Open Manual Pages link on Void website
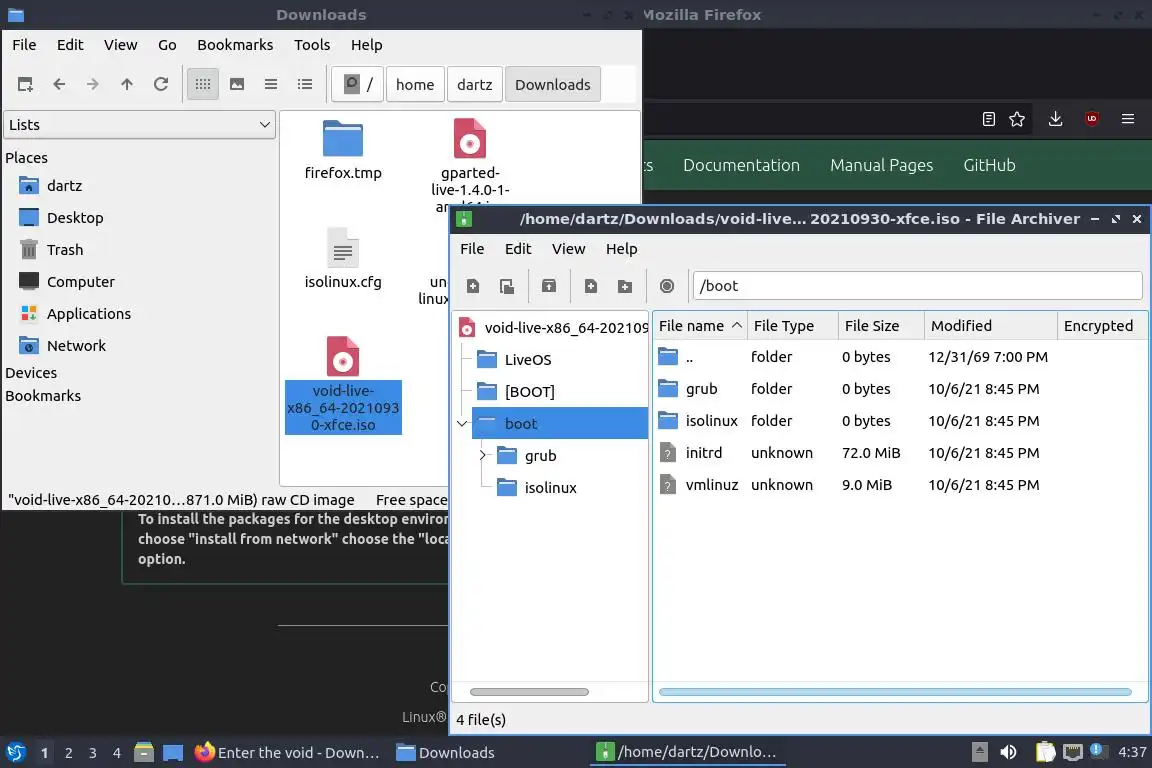Screen dimensions: 1152x768 [x=882, y=165]
